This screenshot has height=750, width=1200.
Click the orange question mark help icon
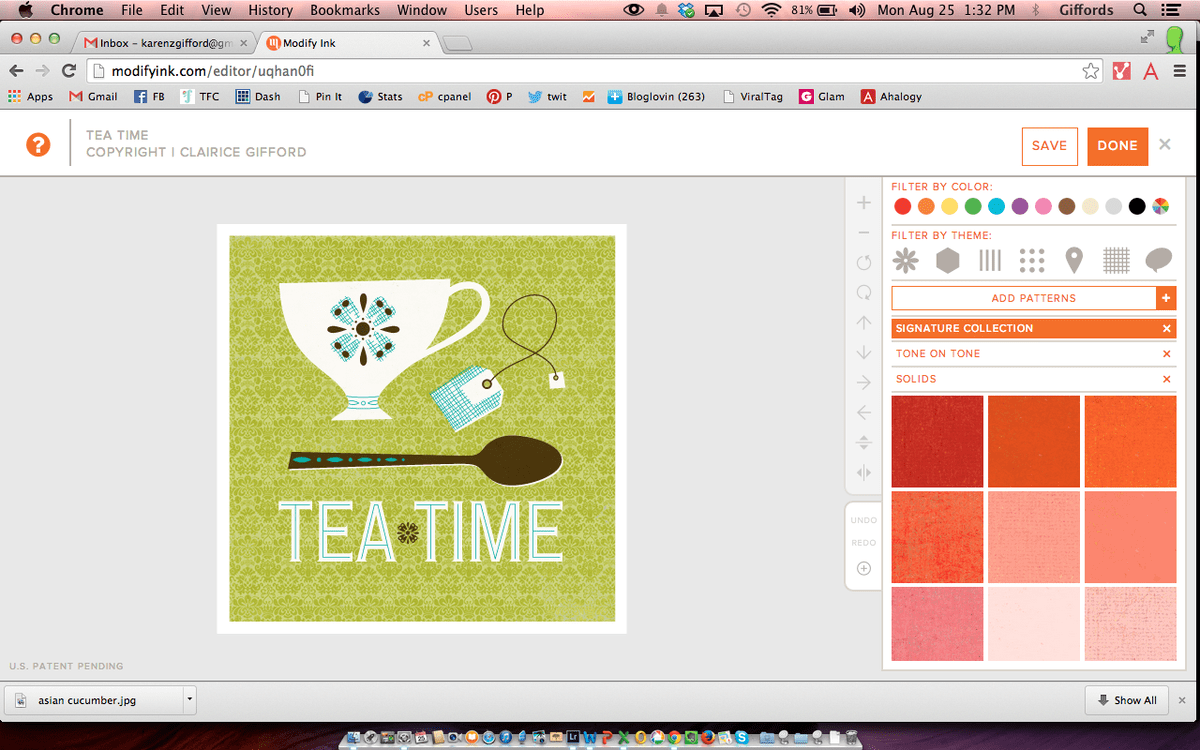[x=38, y=146]
